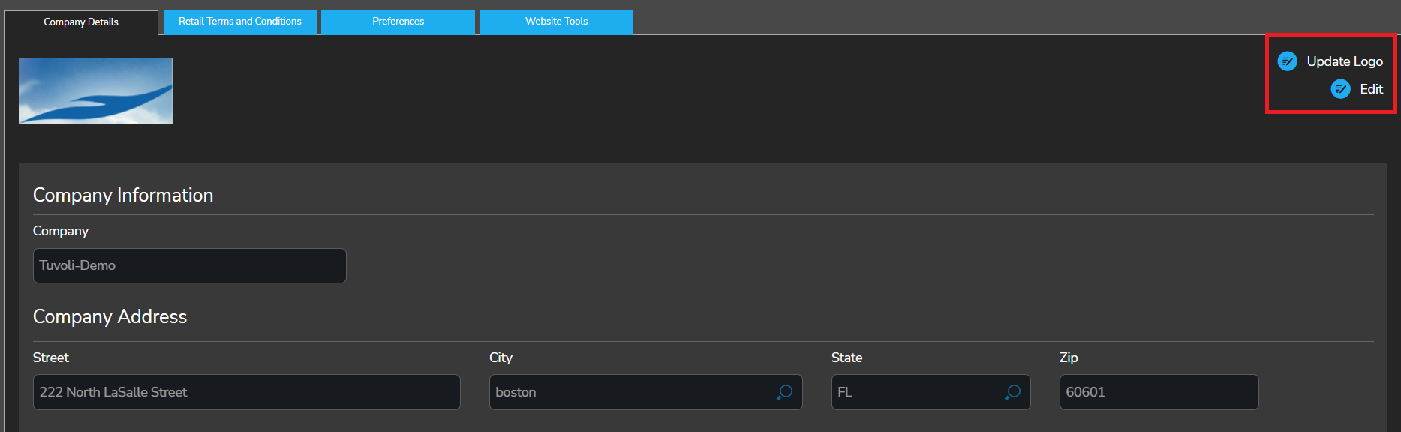Viewport: 1401px width, 432px height.
Task: Click the City field containing boston
Action: (630, 392)
